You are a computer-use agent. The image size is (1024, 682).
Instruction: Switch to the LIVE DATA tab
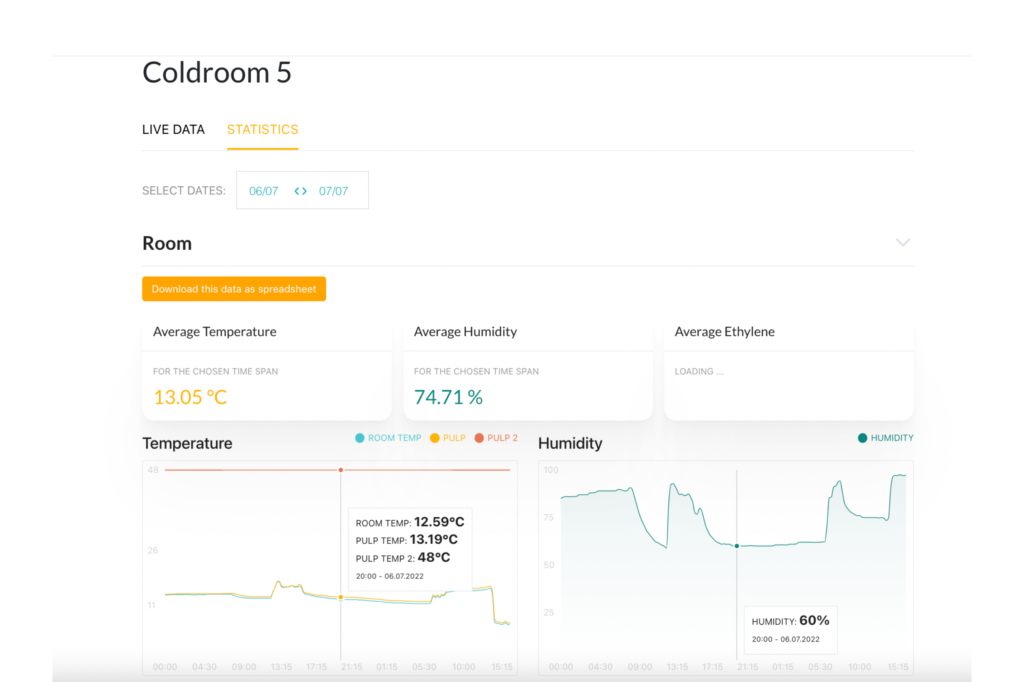coord(173,129)
